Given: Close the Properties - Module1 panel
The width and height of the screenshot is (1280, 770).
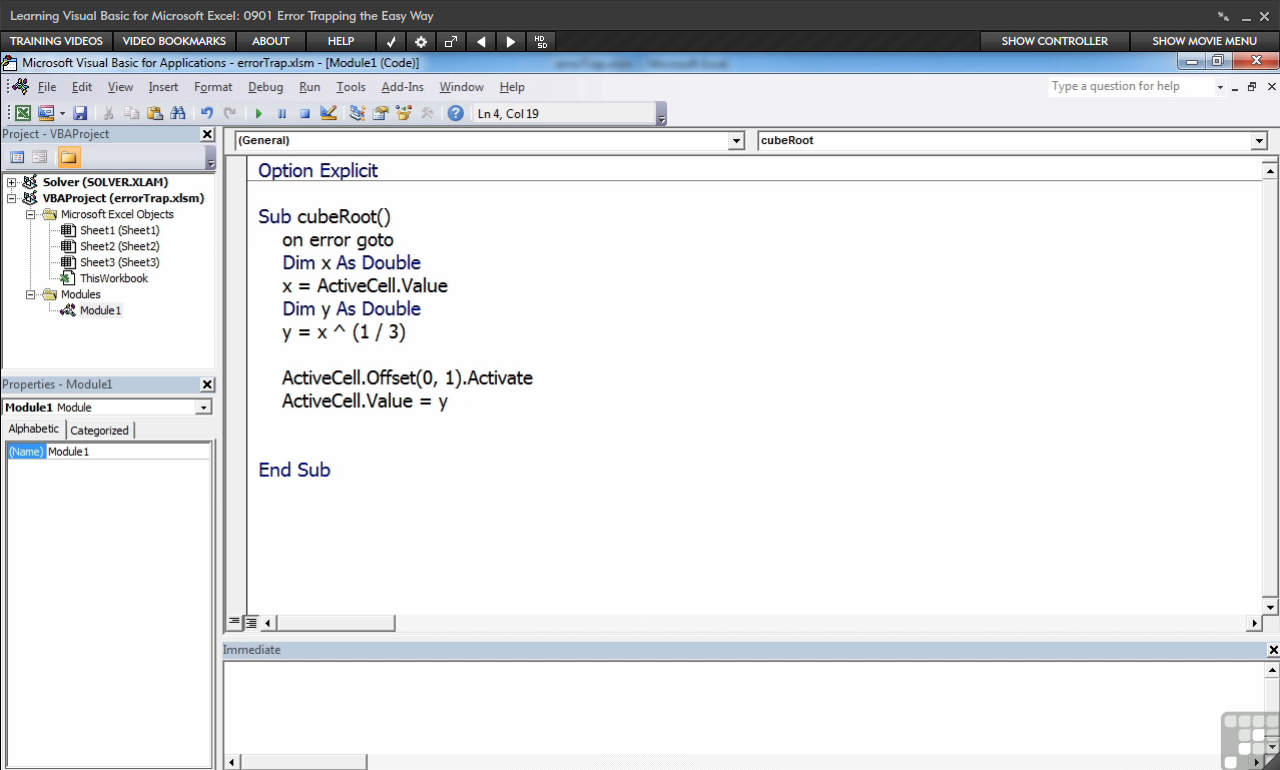Looking at the screenshot, I should coord(207,384).
